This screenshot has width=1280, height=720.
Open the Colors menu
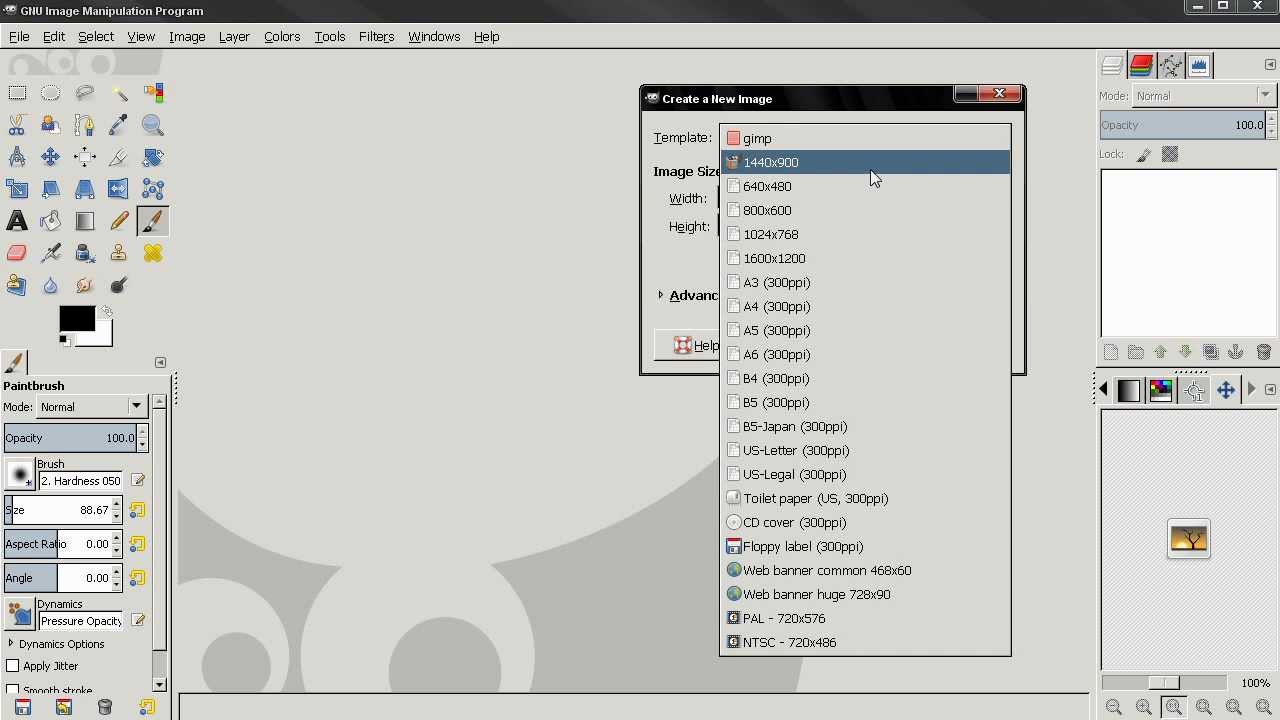(x=282, y=36)
